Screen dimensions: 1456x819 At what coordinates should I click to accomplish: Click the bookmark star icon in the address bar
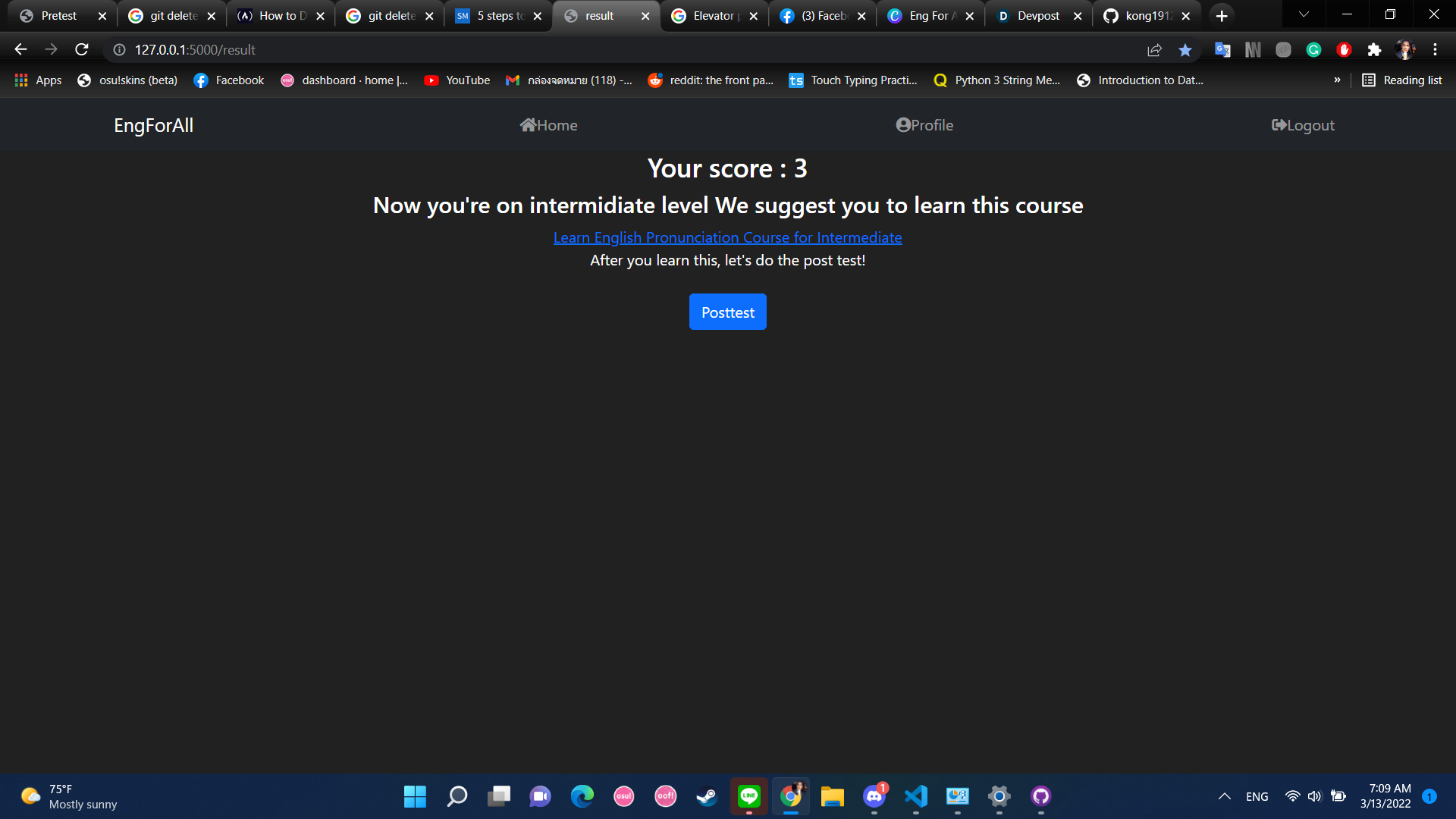(x=1185, y=50)
